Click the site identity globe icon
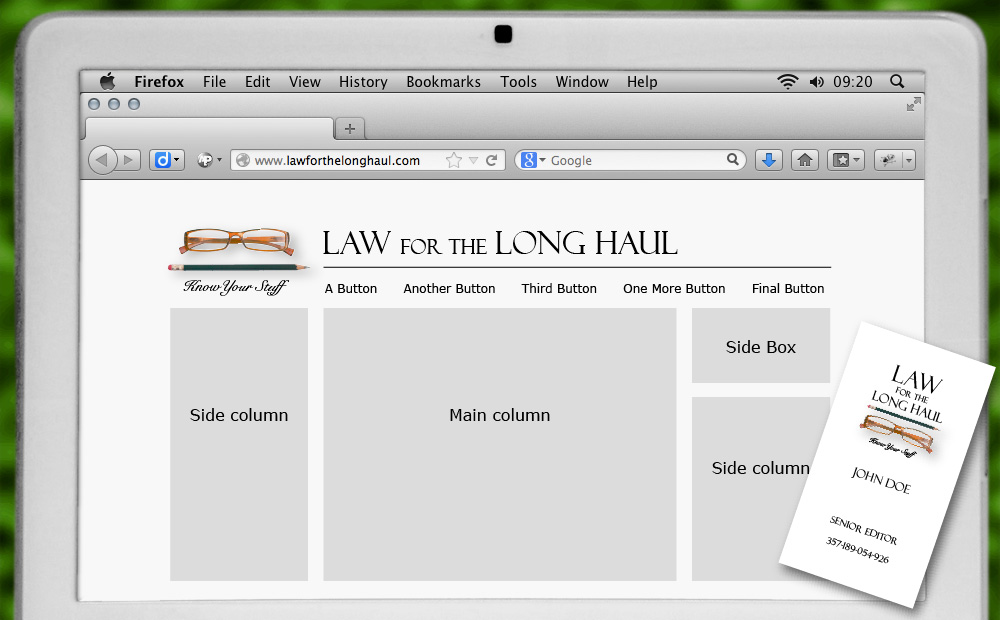Viewport: 1000px width, 620px height. [243, 160]
